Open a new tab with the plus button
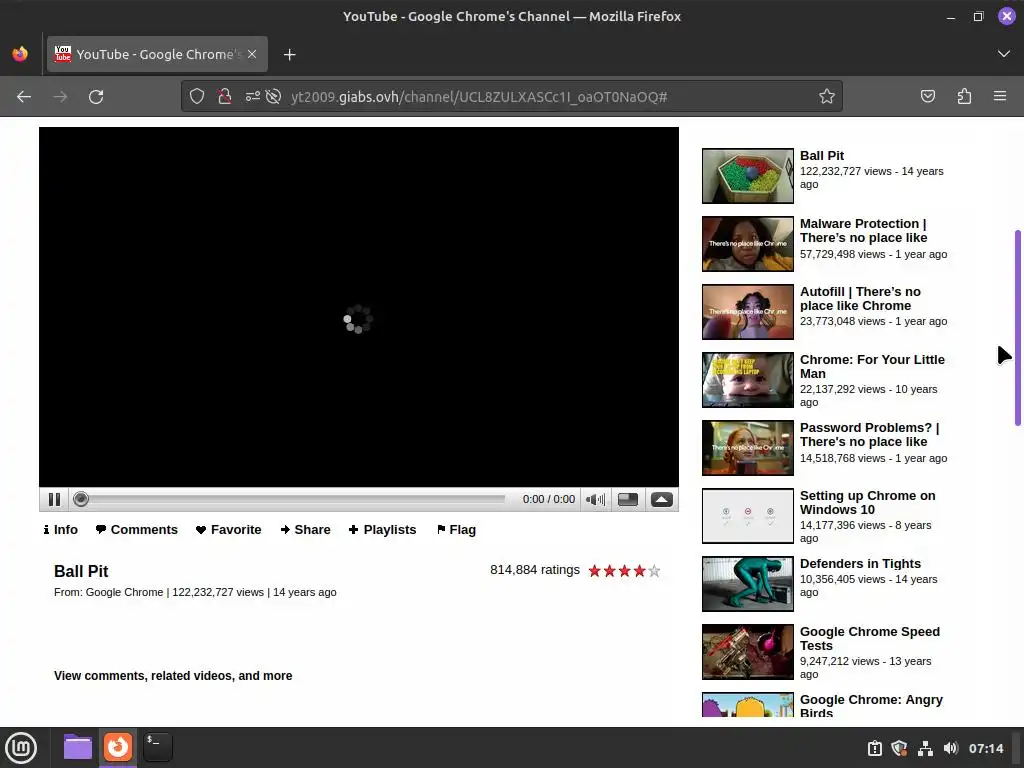This screenshot has height=768, width=1024. point(290,55)
